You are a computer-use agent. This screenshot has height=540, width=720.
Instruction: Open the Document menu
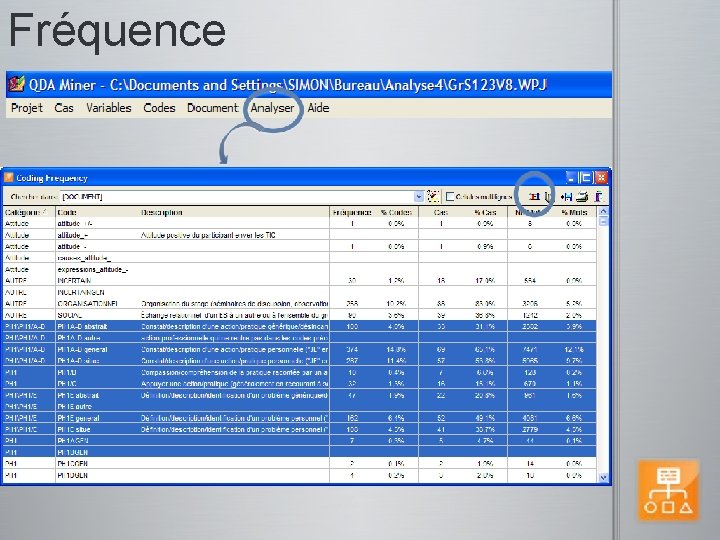coord(213,108)
